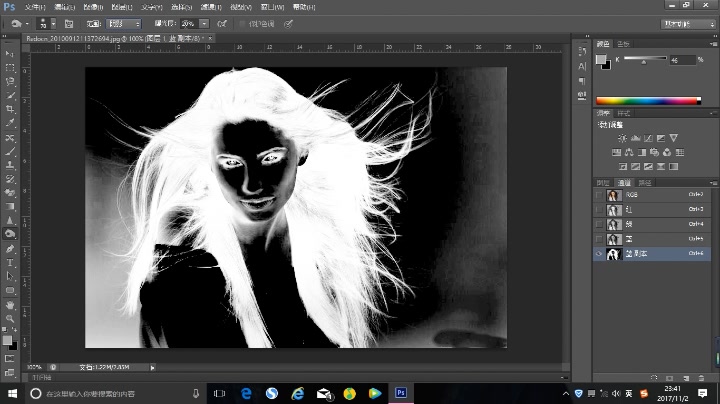Screen dimensions: 720x404
Task: Close the Radeon jpg document tab
Action: click(210, 39)
